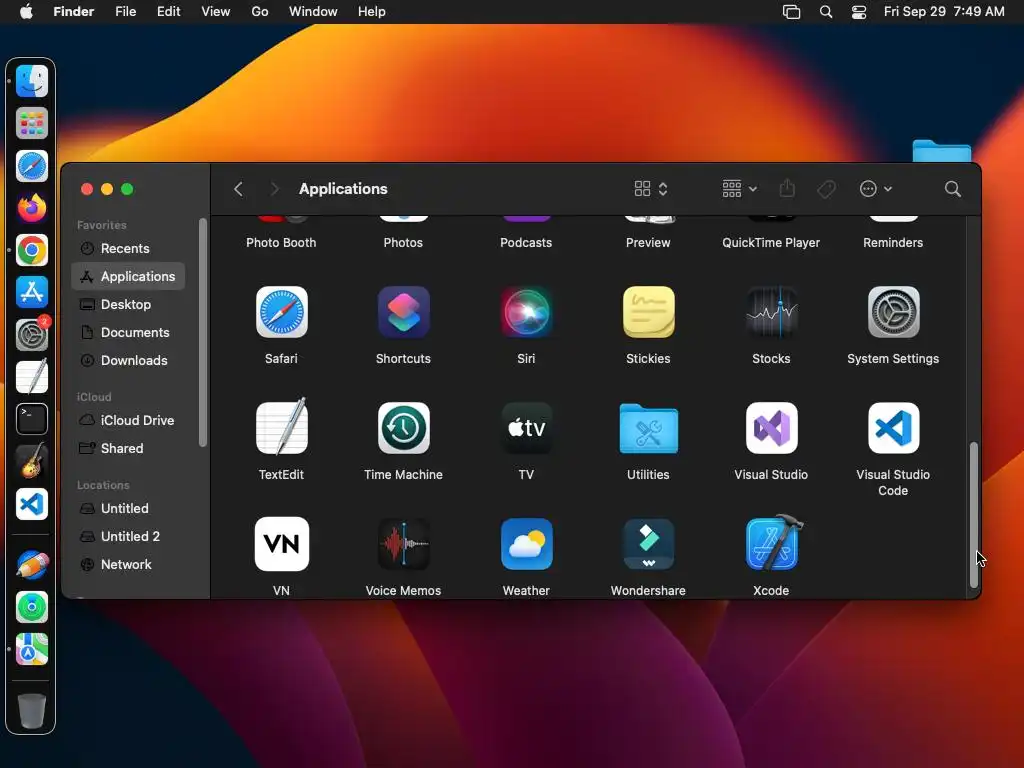Image resolution: width=1024 pixels, height=768 pixels.
Task: Open the Voice Memos app icon
Action: 404,544
